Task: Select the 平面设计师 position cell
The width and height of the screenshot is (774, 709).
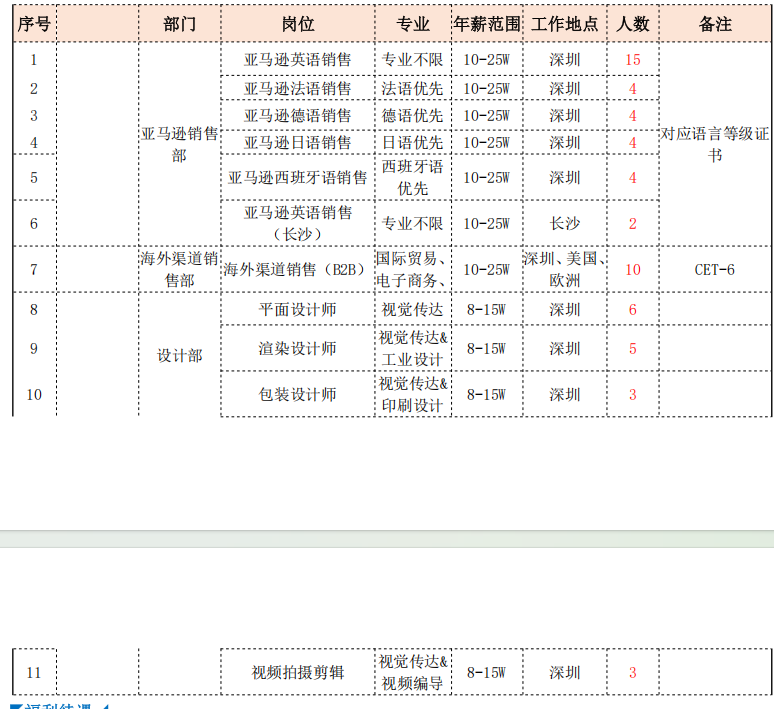Action: 298,310
